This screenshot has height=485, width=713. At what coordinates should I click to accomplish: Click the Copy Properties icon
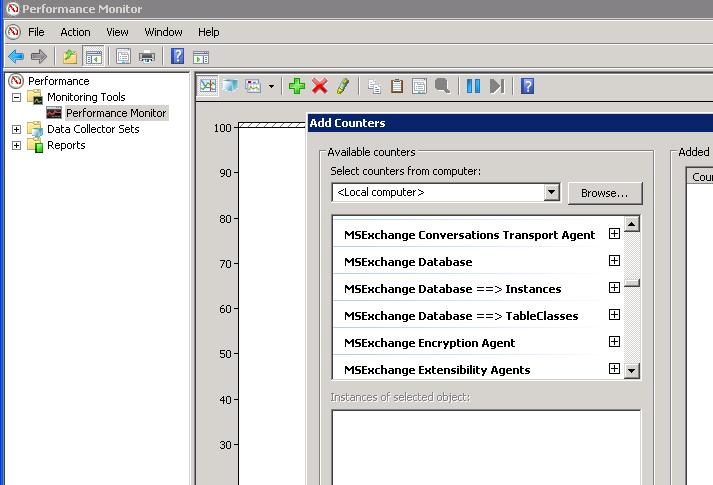374,86
